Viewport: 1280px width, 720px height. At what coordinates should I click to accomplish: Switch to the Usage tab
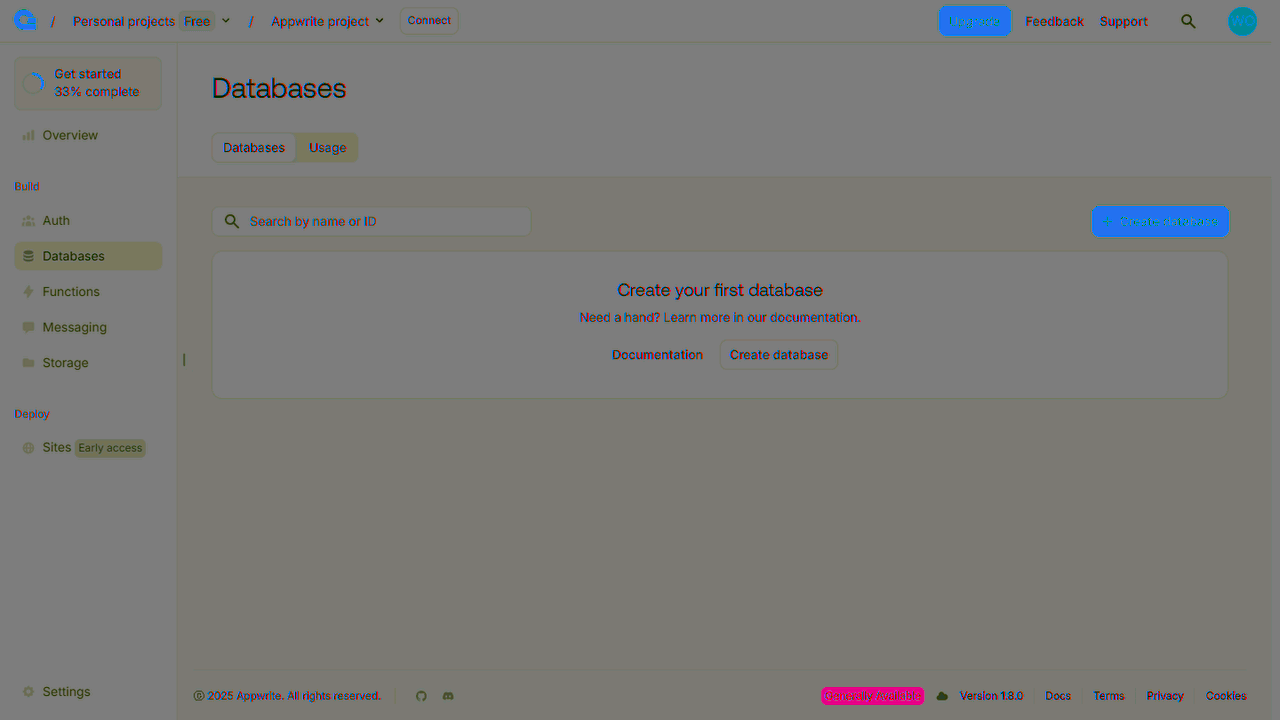(327, 147)
